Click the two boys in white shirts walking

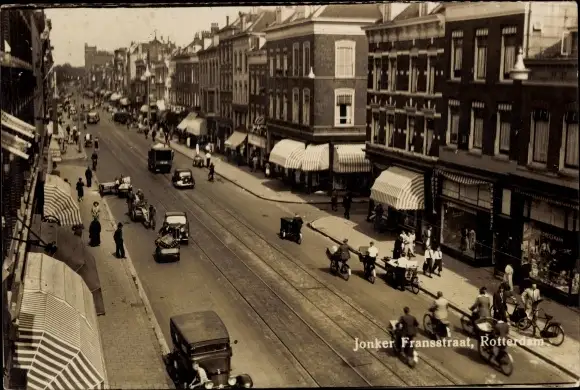point(433,261)
